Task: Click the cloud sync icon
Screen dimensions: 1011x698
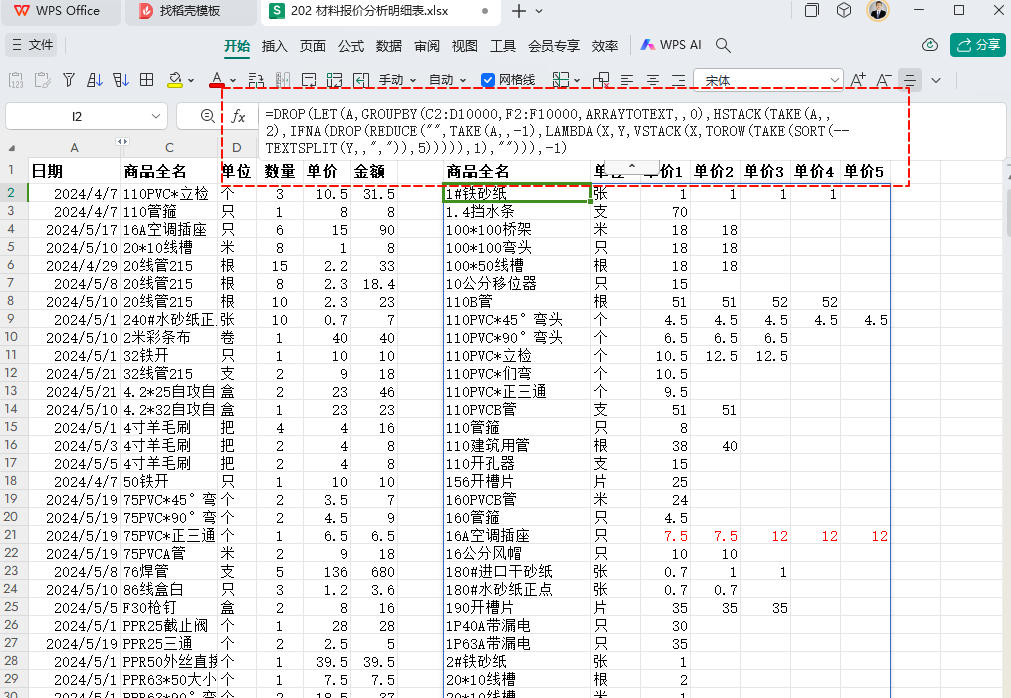Action: click(930, 45)
